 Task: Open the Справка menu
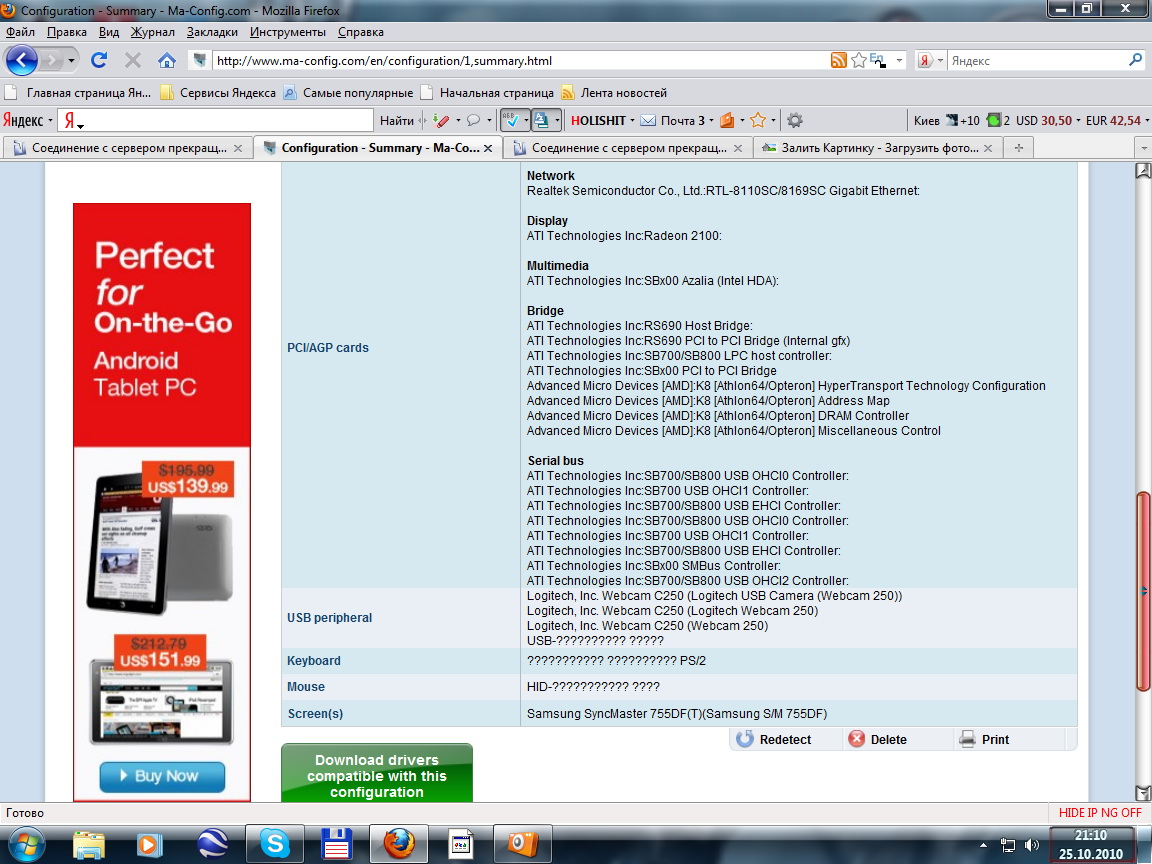tap(361, 32)
